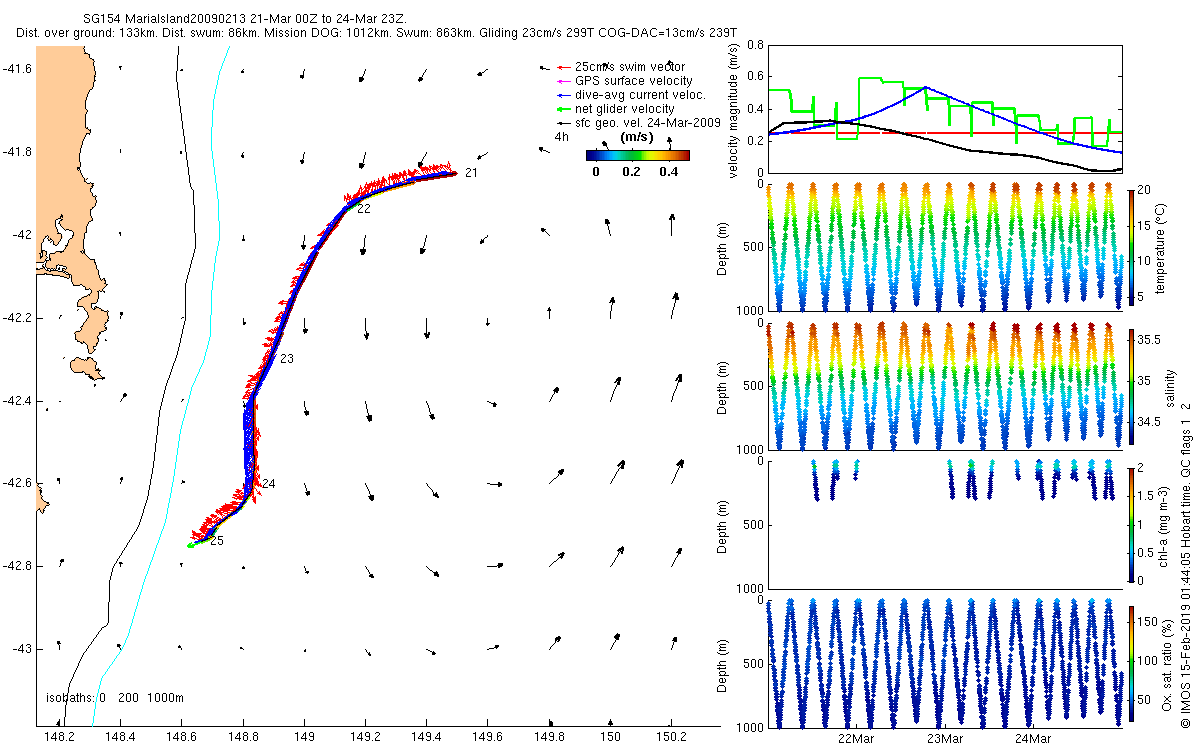Click the '0.6' tick on velocity magnitude axis

pos(754,77)
